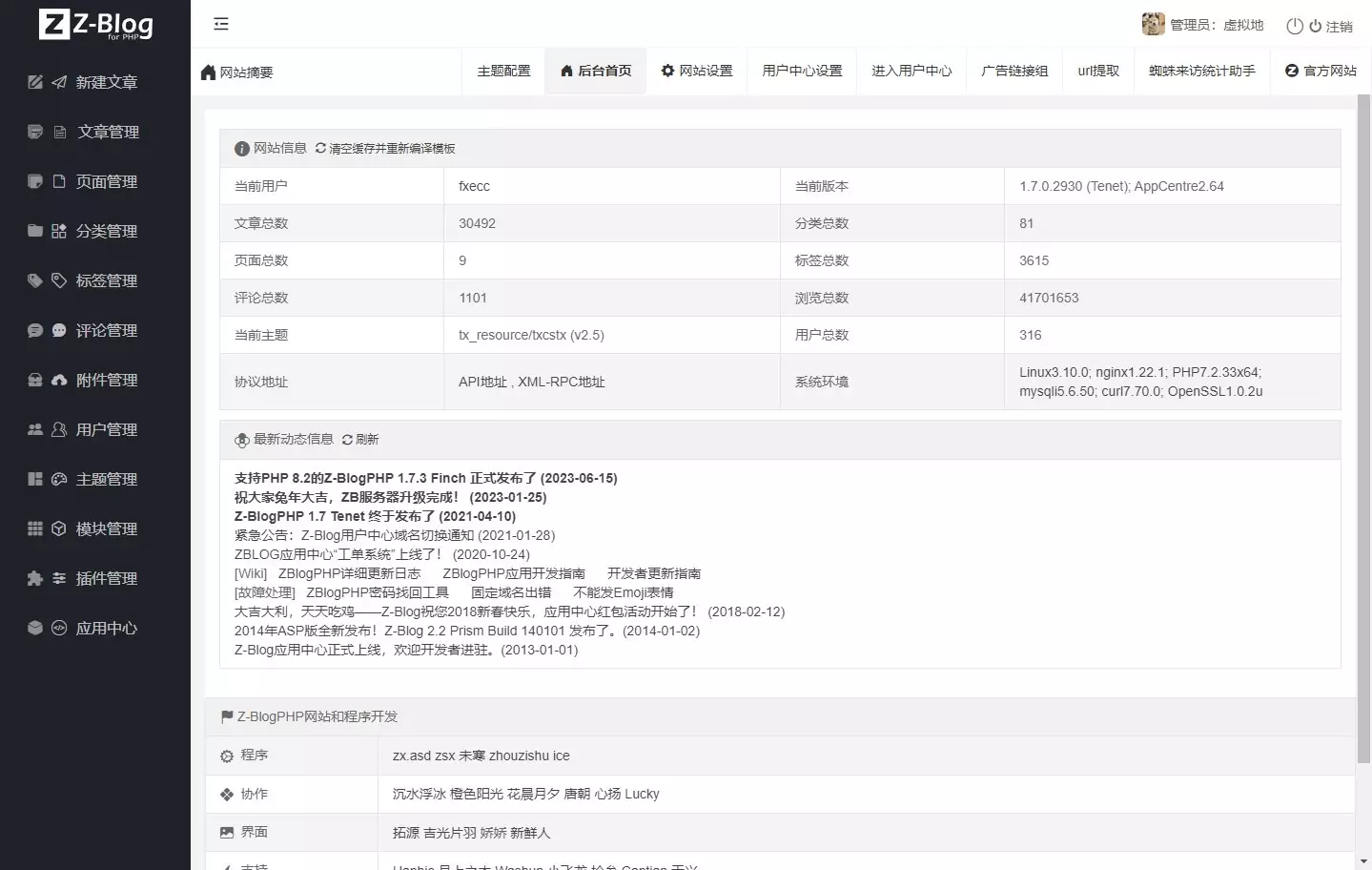Image resolution: width=1372 pixels, height=870 pixels.
Task: Open the ZBlogPHP详细更新日志 link
Action: pyautogui.click(x=349, y=573)
